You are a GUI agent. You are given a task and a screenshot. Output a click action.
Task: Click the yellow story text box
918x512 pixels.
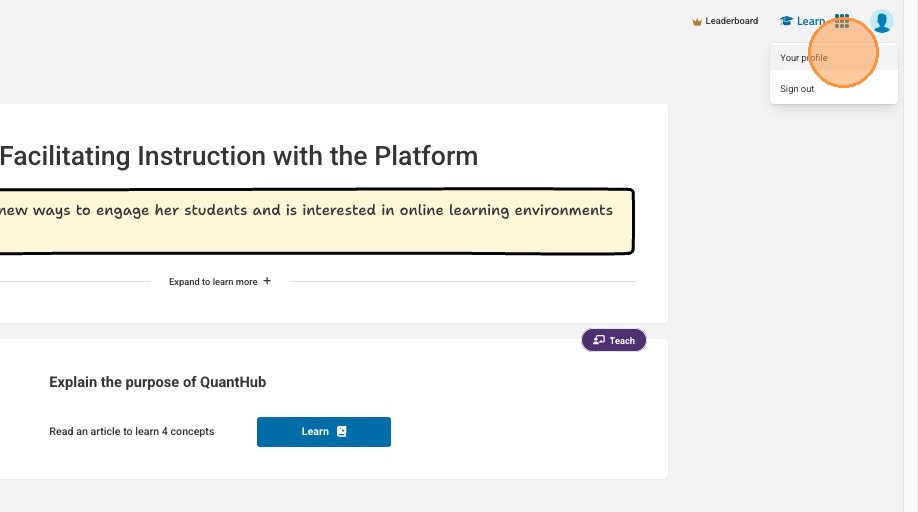(310, 221)
